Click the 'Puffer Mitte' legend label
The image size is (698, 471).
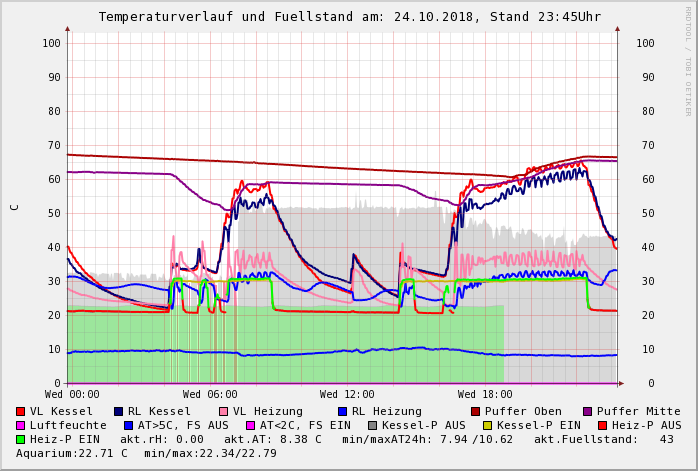pyautogui.click(x=639, y=411)
